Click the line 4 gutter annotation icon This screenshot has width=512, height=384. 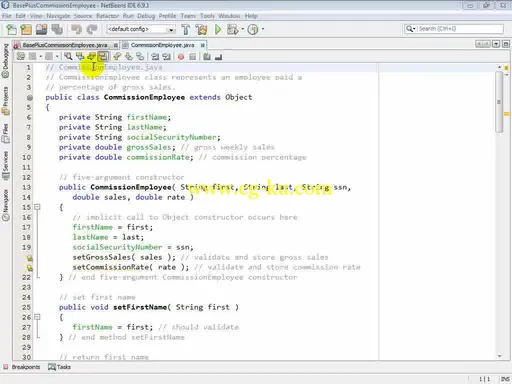coord(29,98)
